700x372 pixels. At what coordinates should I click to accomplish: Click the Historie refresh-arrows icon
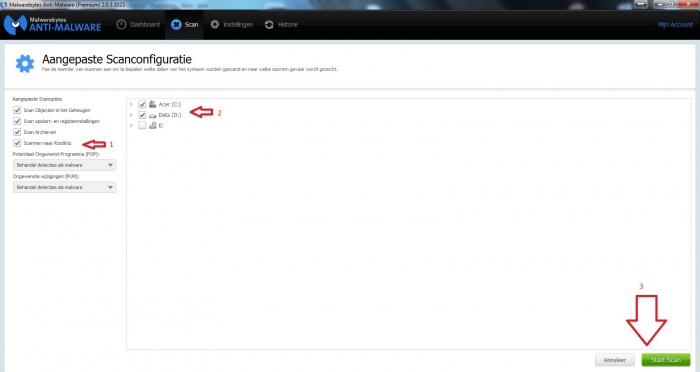(x=269, y=25)
